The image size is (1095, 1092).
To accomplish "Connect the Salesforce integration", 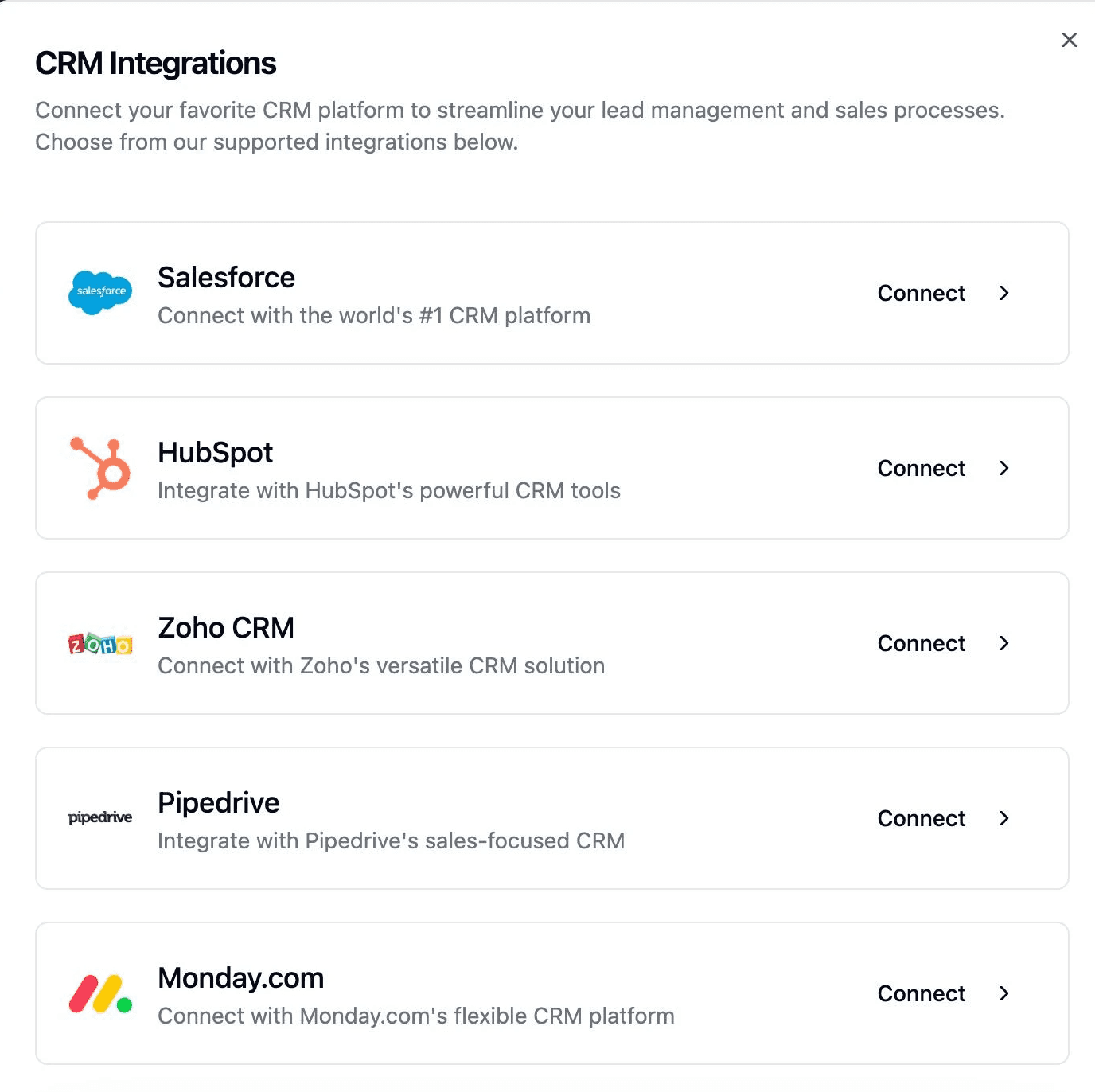I will pos(944,293).
